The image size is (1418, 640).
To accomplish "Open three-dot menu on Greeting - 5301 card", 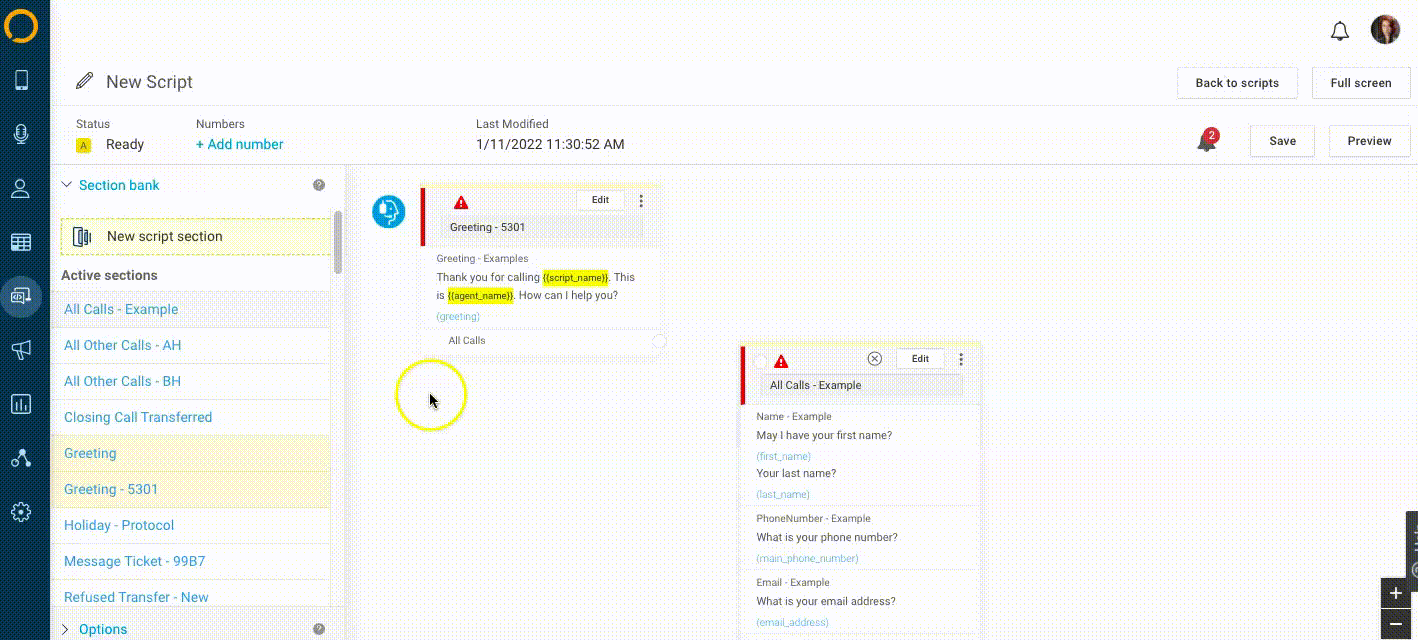I will click(x=641, y=201).
